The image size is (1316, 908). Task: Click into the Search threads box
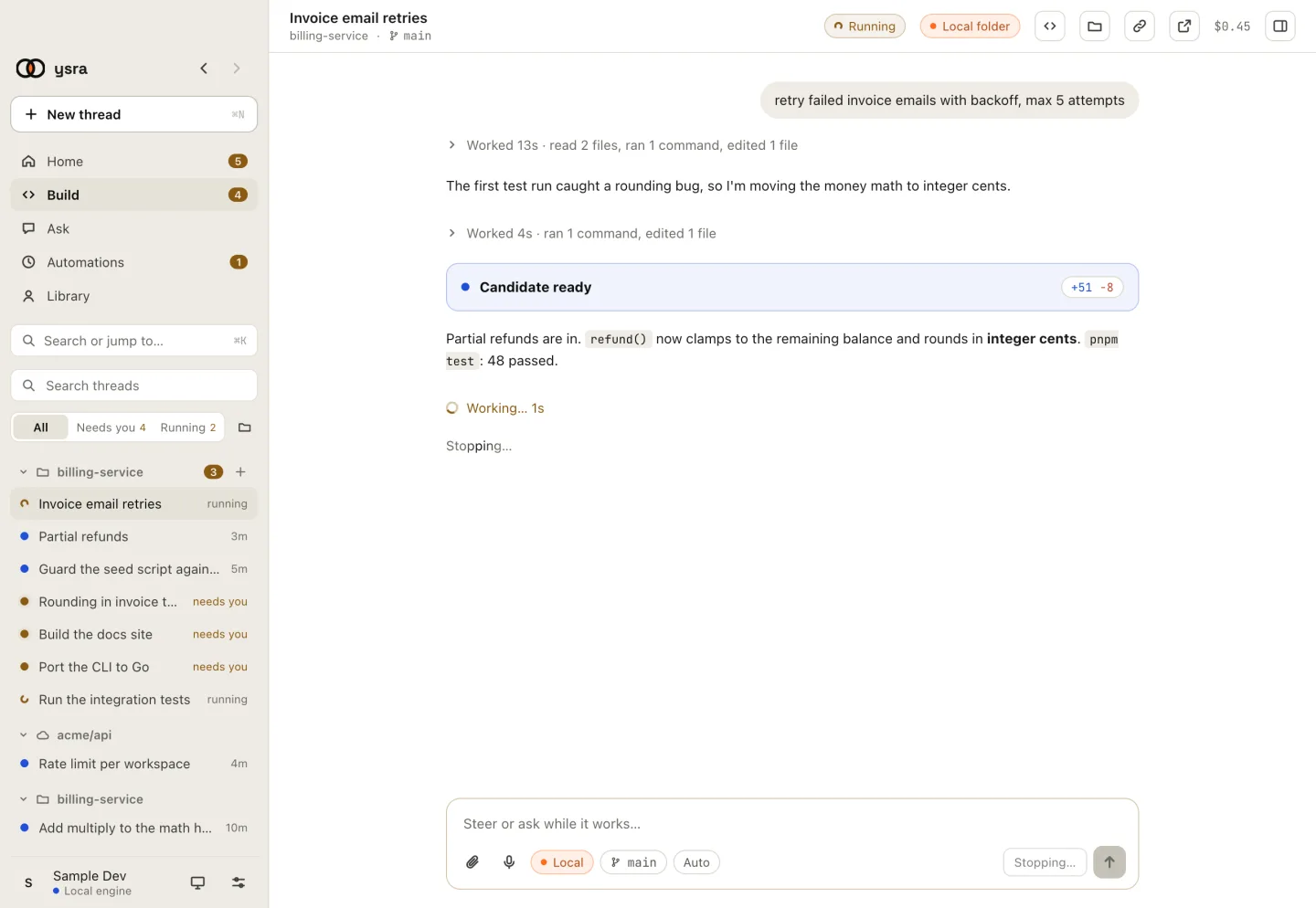click(134, 385)
